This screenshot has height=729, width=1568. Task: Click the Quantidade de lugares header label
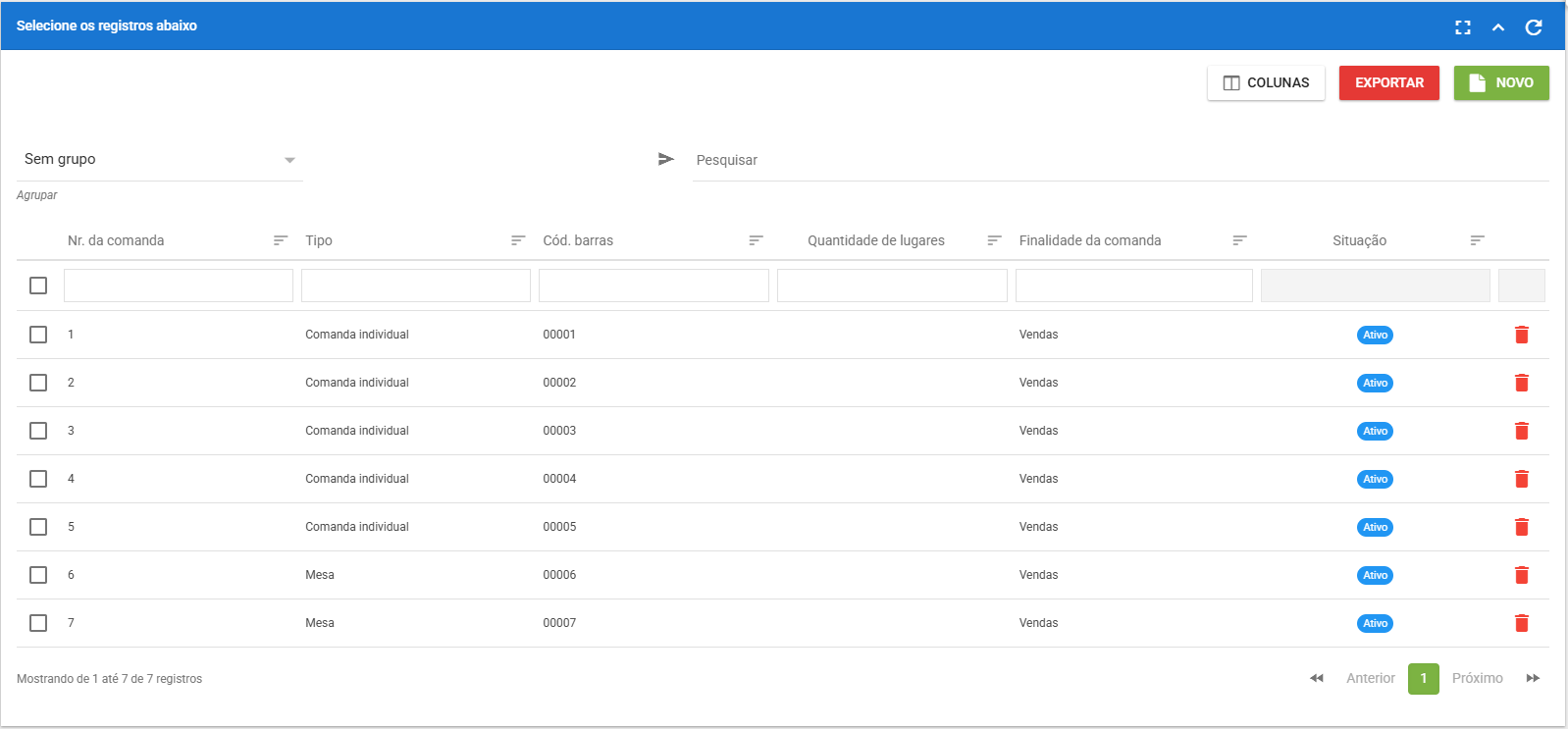click(x=876, y=240)
